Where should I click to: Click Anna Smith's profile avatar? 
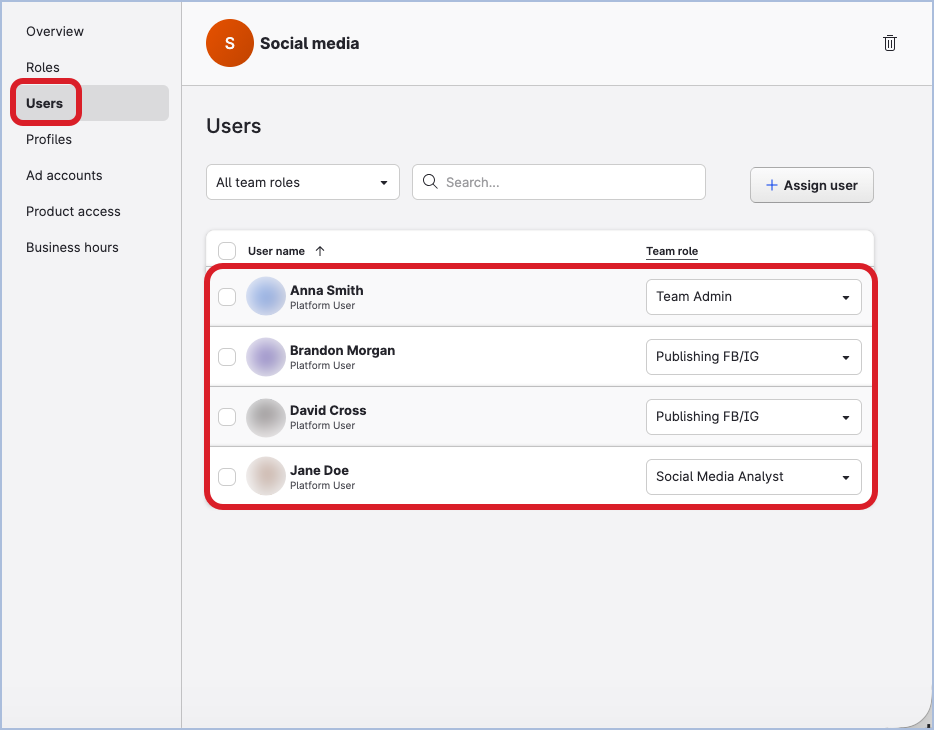(x=266, y=297)
